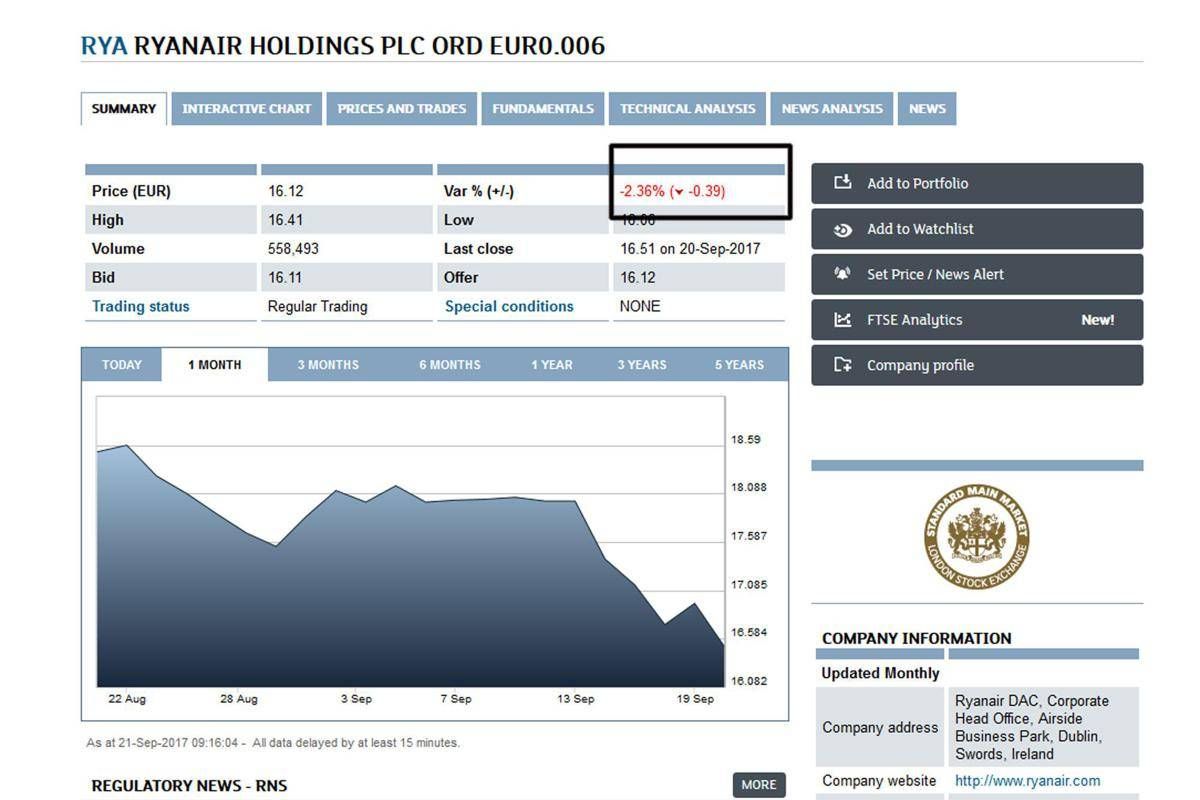
Task: Click the Volume value 558,493
Action: pyautogui.click(x=294, y=249)
